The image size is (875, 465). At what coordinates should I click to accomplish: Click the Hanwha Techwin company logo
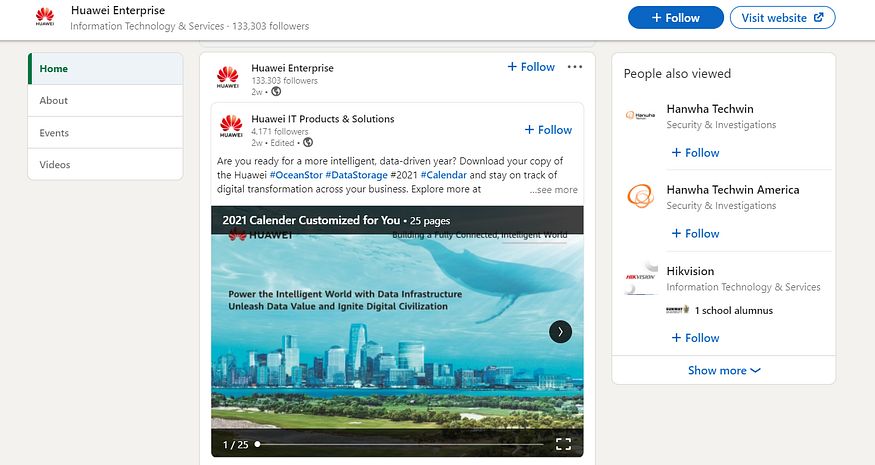coord(641,116)
